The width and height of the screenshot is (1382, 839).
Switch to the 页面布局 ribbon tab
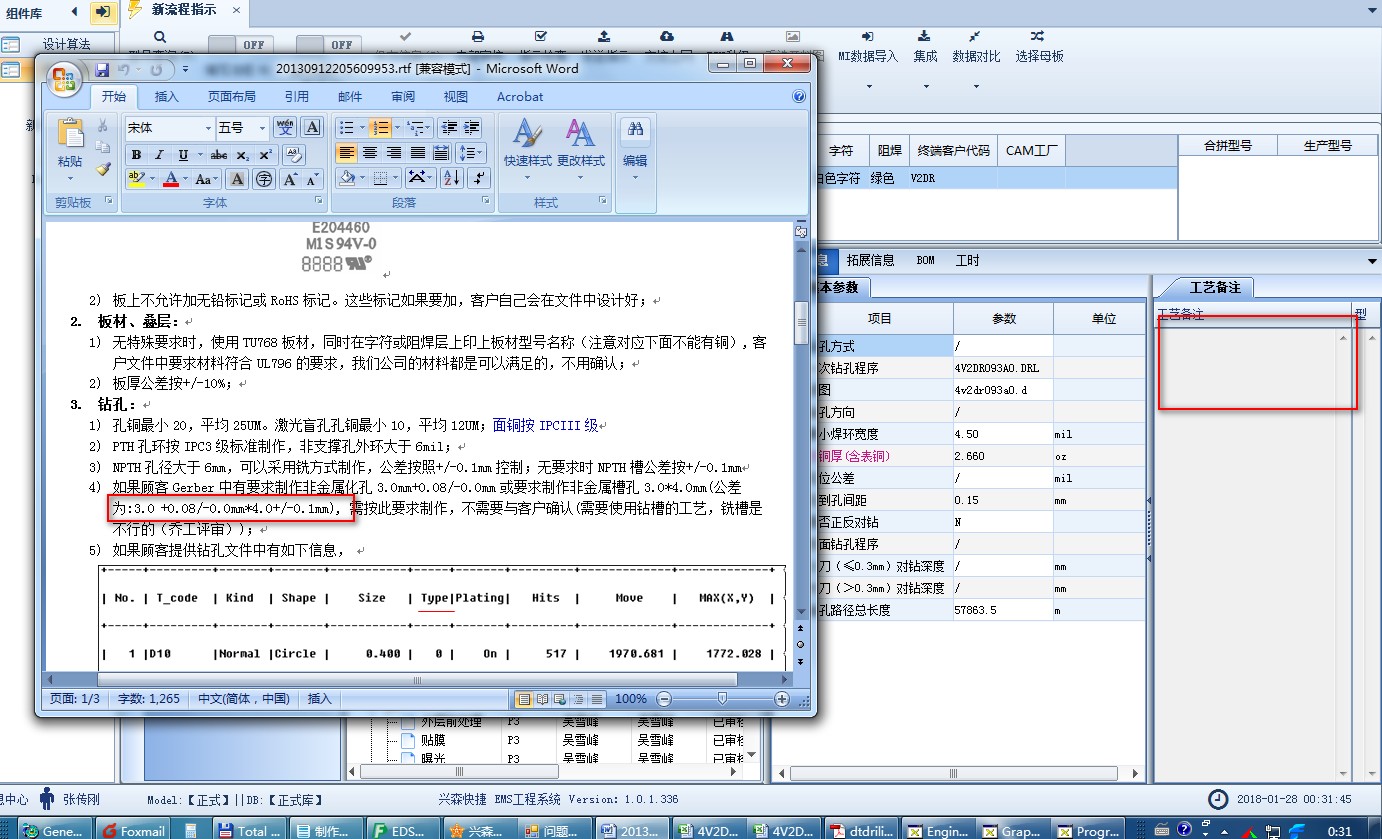click(x=232, y=97)
